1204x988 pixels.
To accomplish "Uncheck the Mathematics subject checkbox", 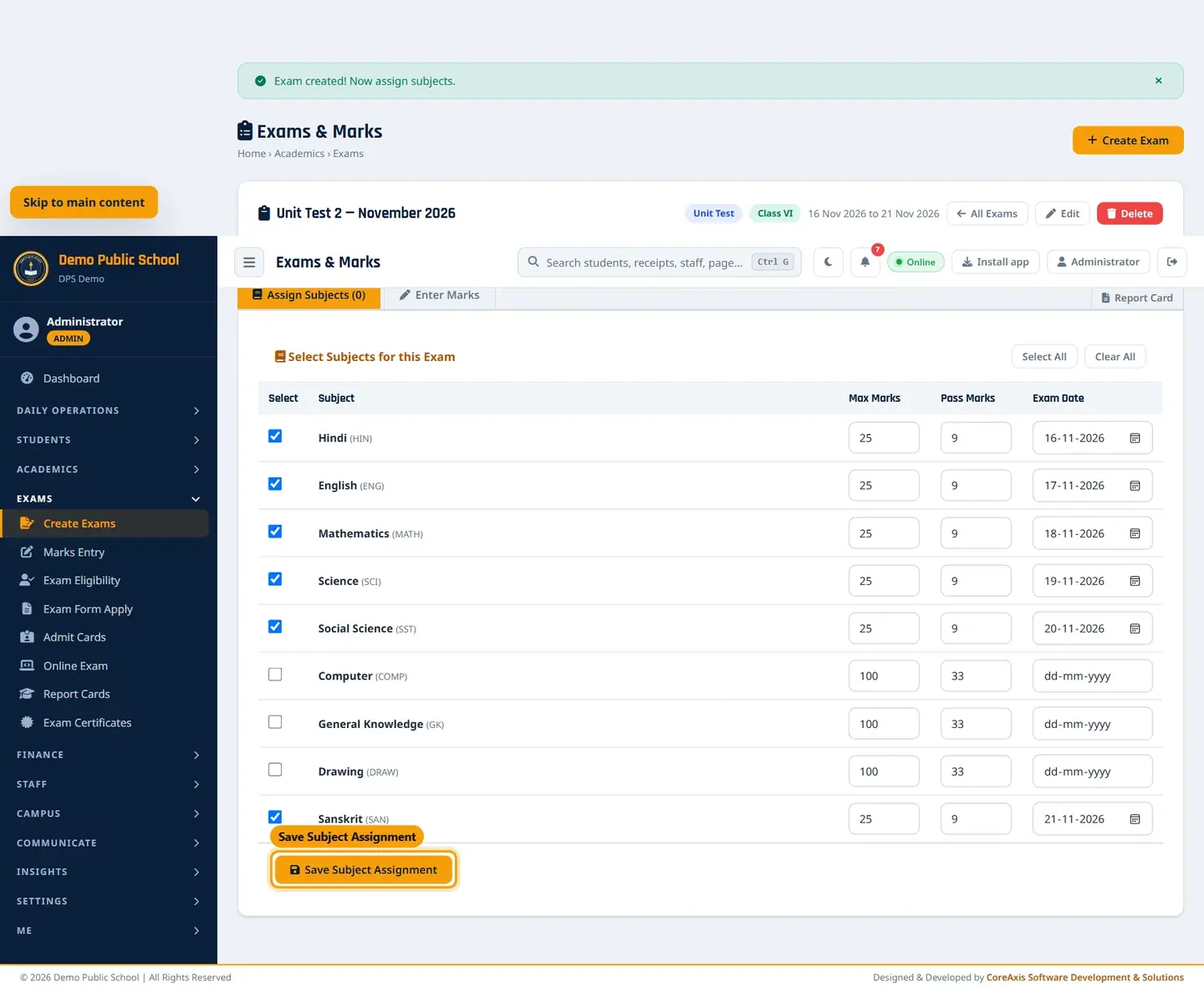I will pos(275,532).
